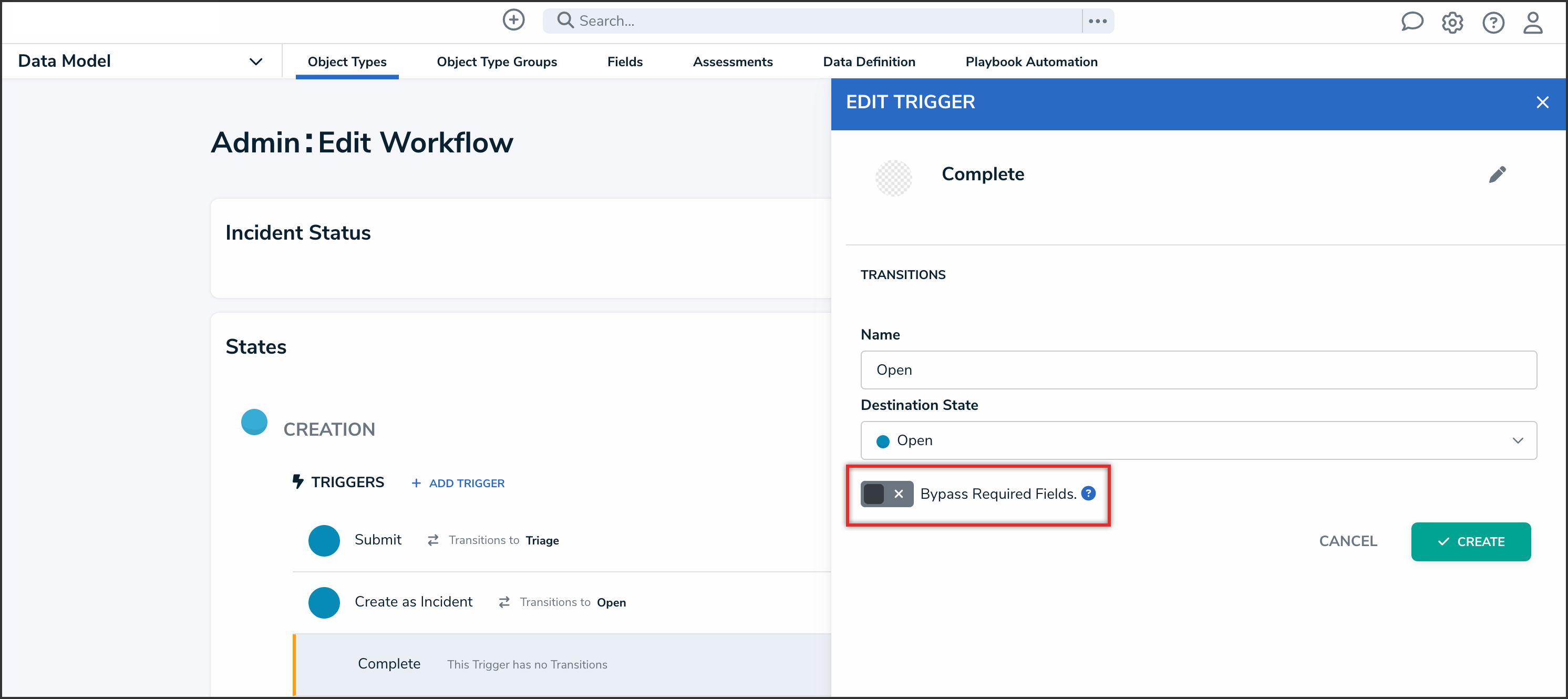Expand the Destination State dropdown showing Open
This screenshot has width=1568, height=699.
(1518, 440)
